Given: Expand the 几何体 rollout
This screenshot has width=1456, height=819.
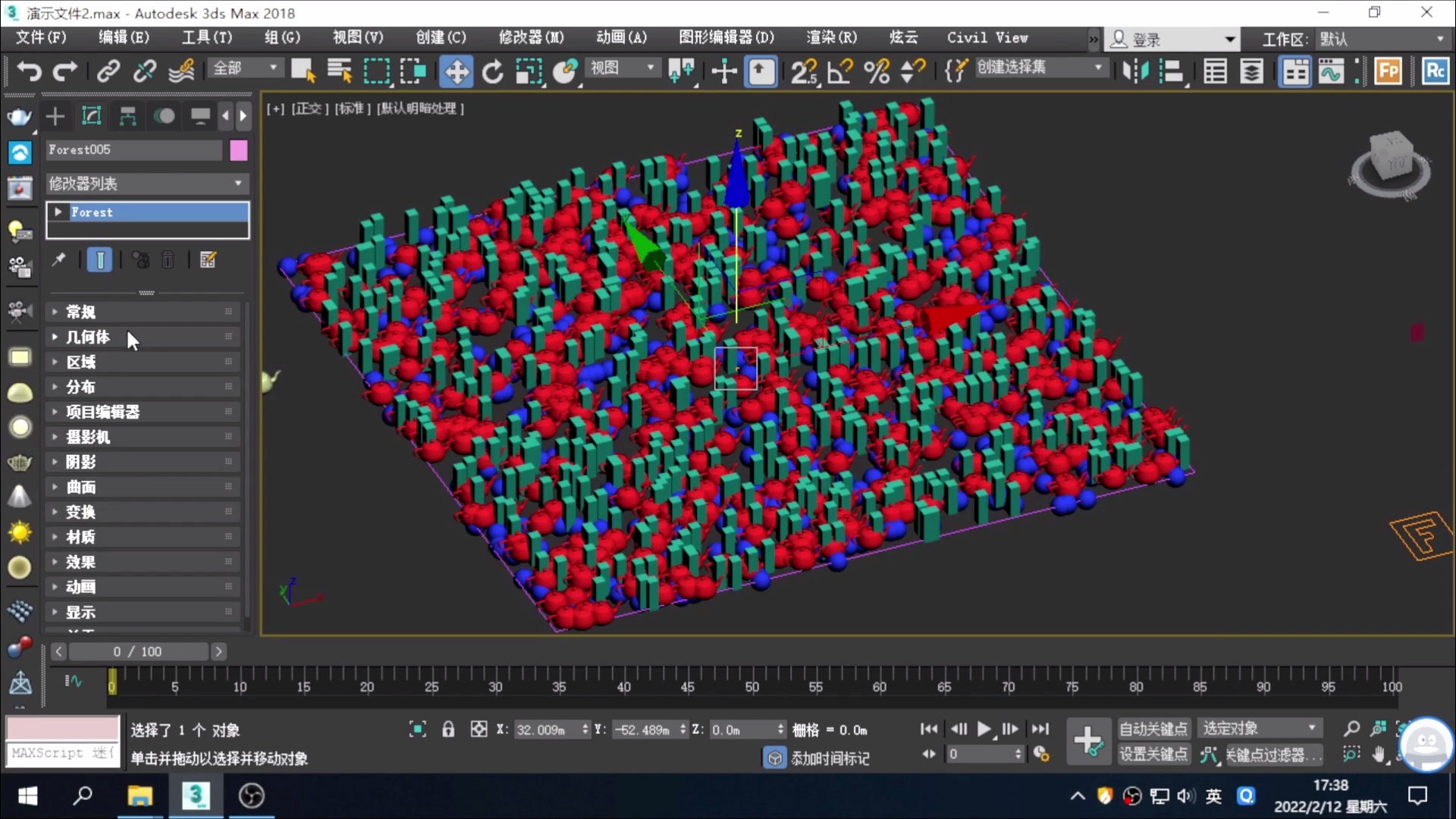Looking at the screenshot, I should 88,337.
